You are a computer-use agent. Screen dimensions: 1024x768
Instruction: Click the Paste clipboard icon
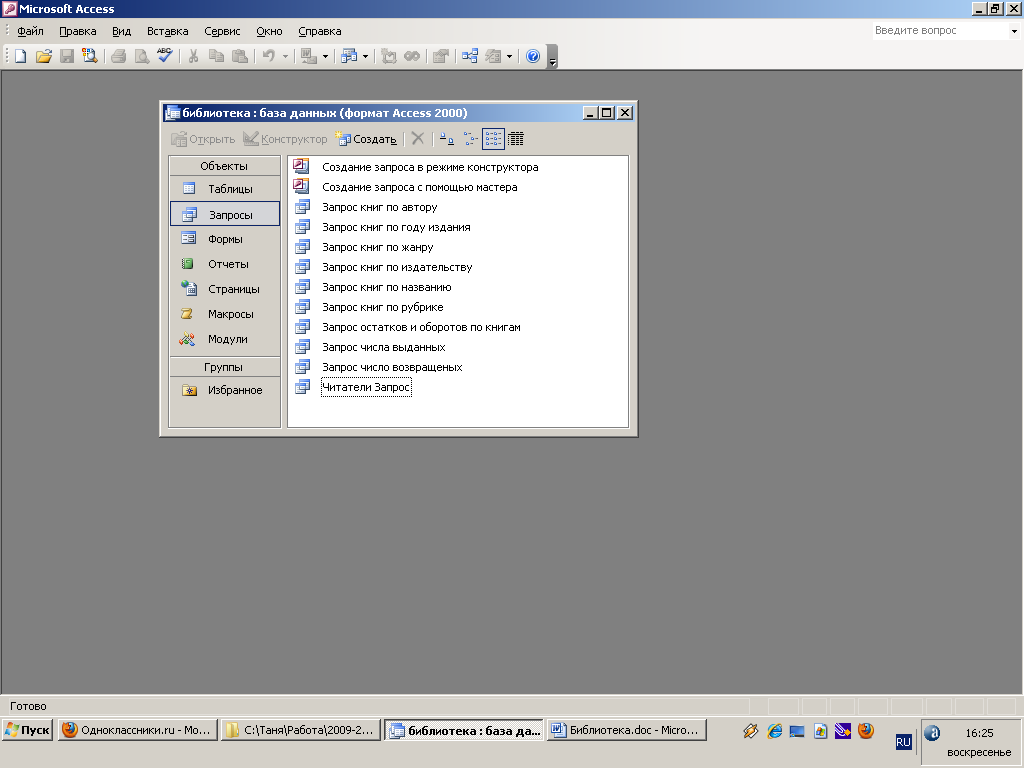[240, 56]
